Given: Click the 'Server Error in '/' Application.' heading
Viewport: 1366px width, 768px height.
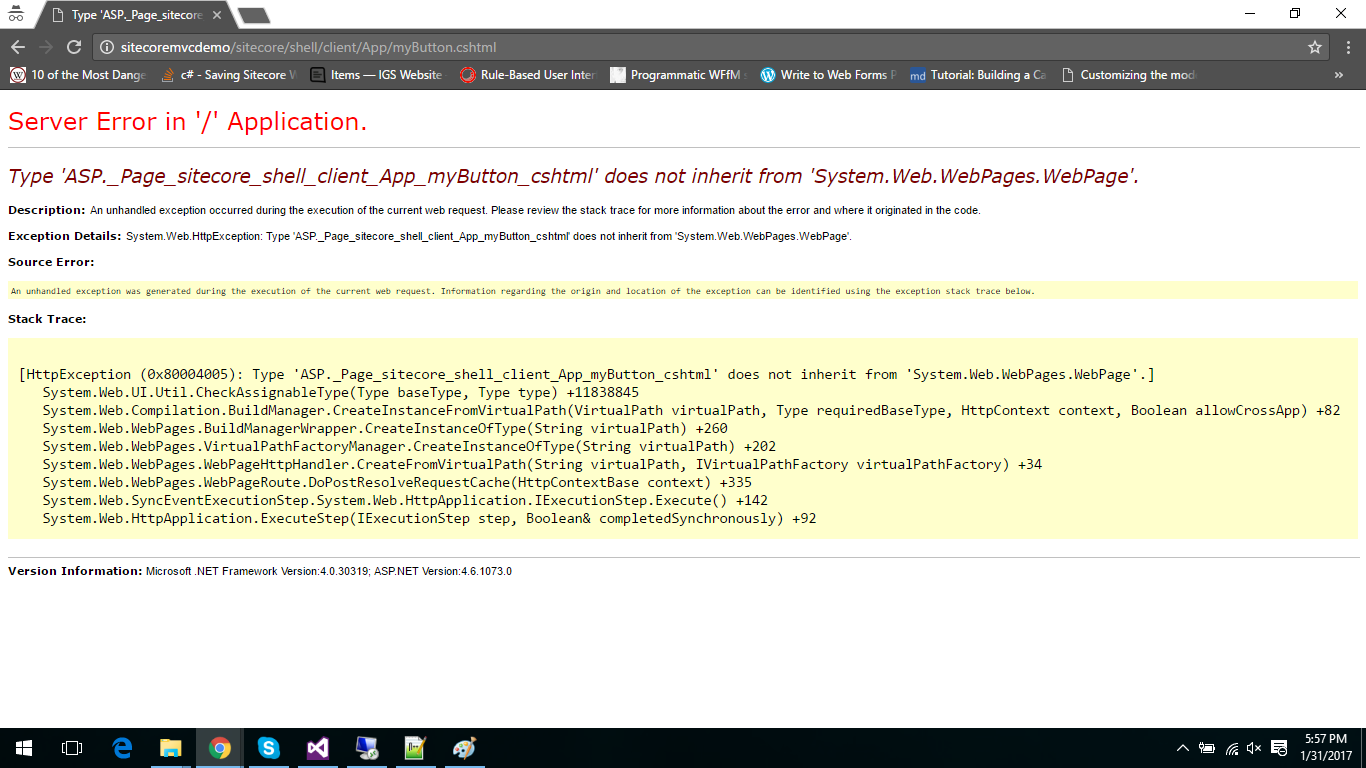Looking at the screenshot, I should (x=187, y=122).
